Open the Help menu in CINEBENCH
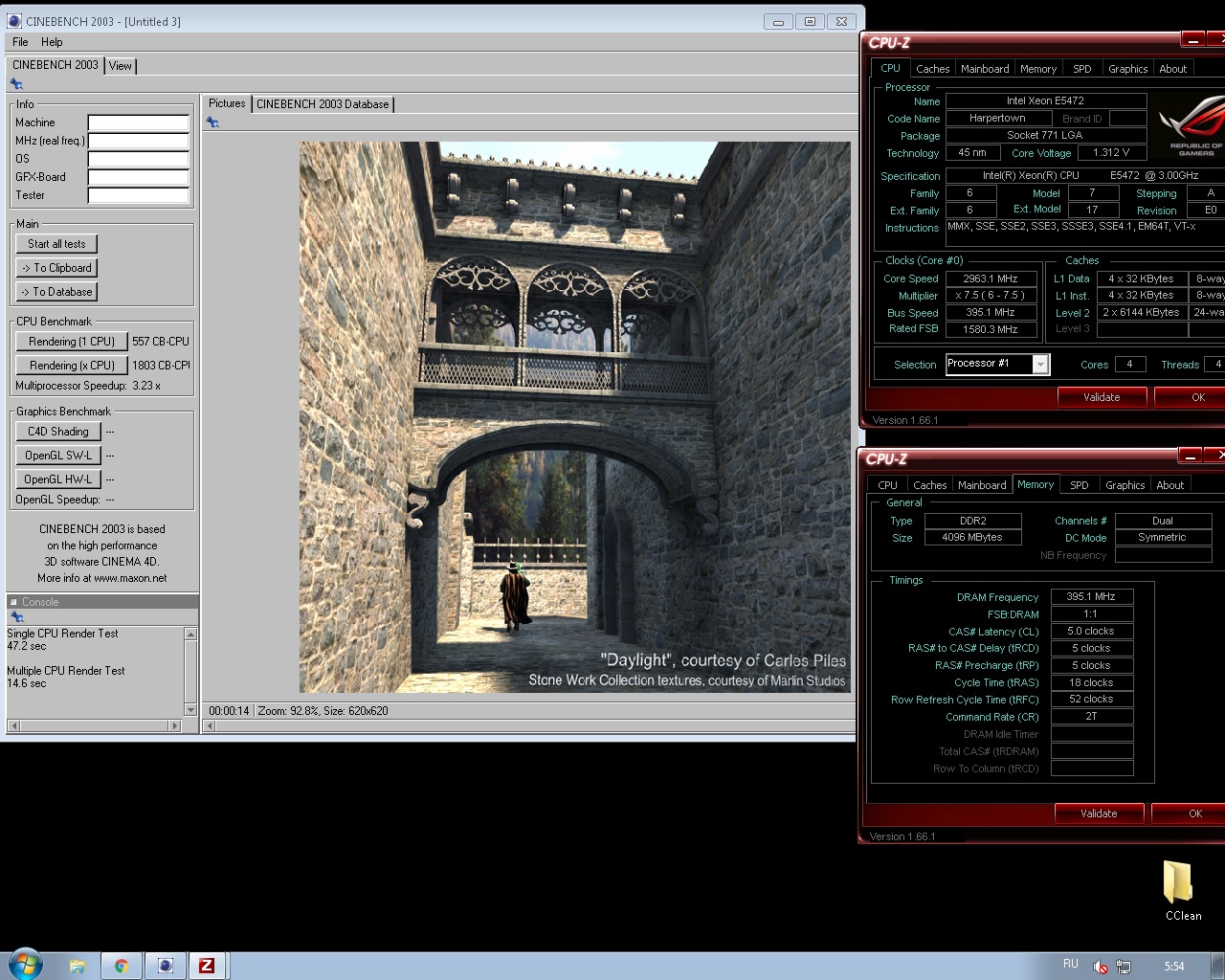The width and height of the screenshot is (1225, 980). 52,42
